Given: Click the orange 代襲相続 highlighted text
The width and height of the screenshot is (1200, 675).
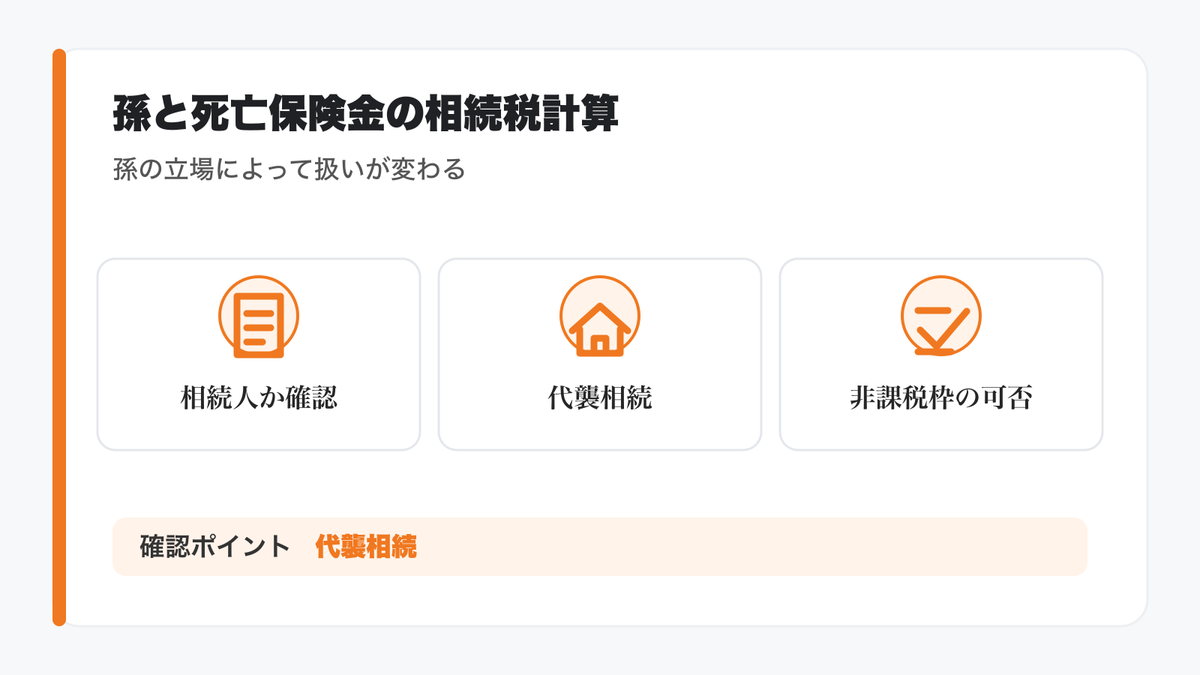Looking at the screenshot, I should click(x=366, y=547).
